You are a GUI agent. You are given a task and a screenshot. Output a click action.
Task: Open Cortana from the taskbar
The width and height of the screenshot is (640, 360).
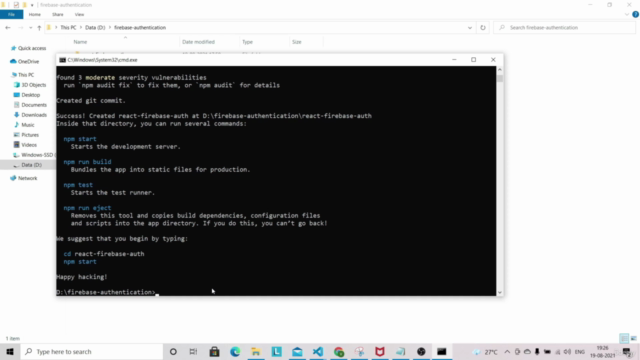(173, 351)
